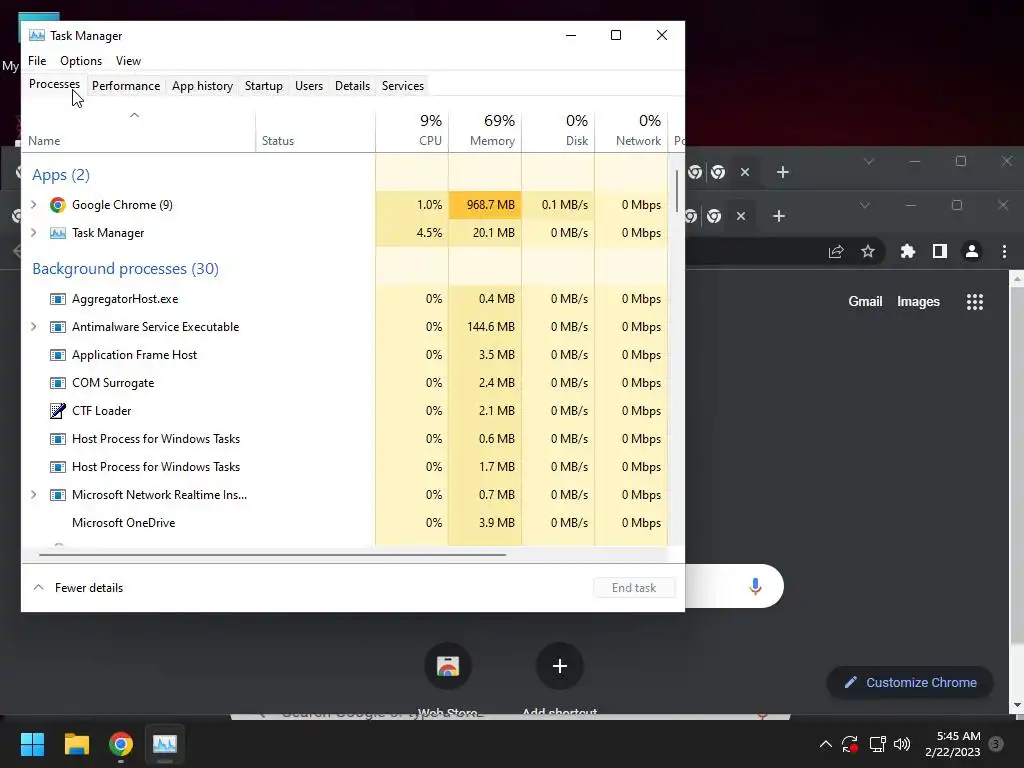Sort processes by Name column header
1024x768 pixels.
tap(138, 131)
